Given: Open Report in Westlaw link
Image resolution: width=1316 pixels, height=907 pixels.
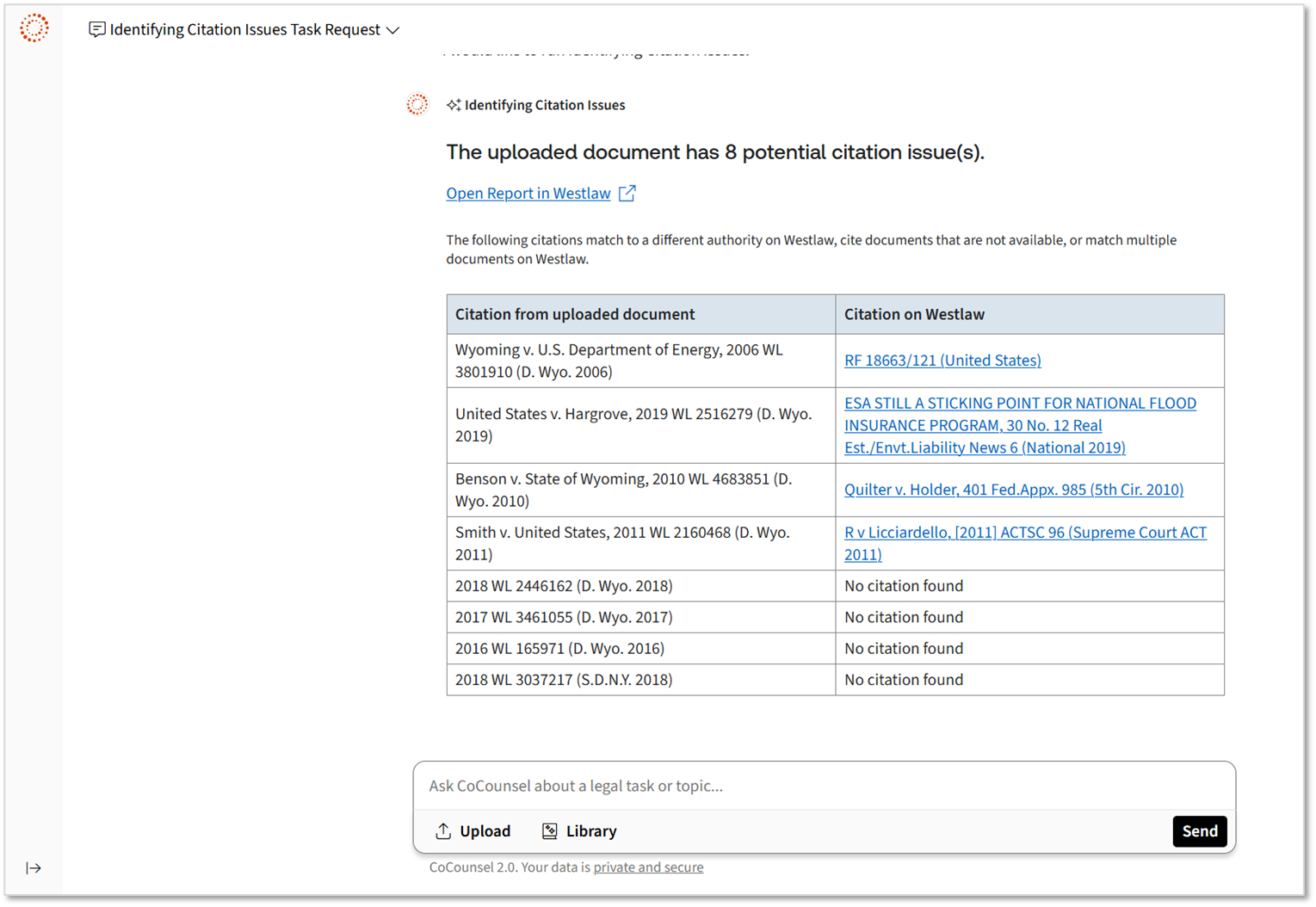Looking at the screenshot, I should point(528,194).
